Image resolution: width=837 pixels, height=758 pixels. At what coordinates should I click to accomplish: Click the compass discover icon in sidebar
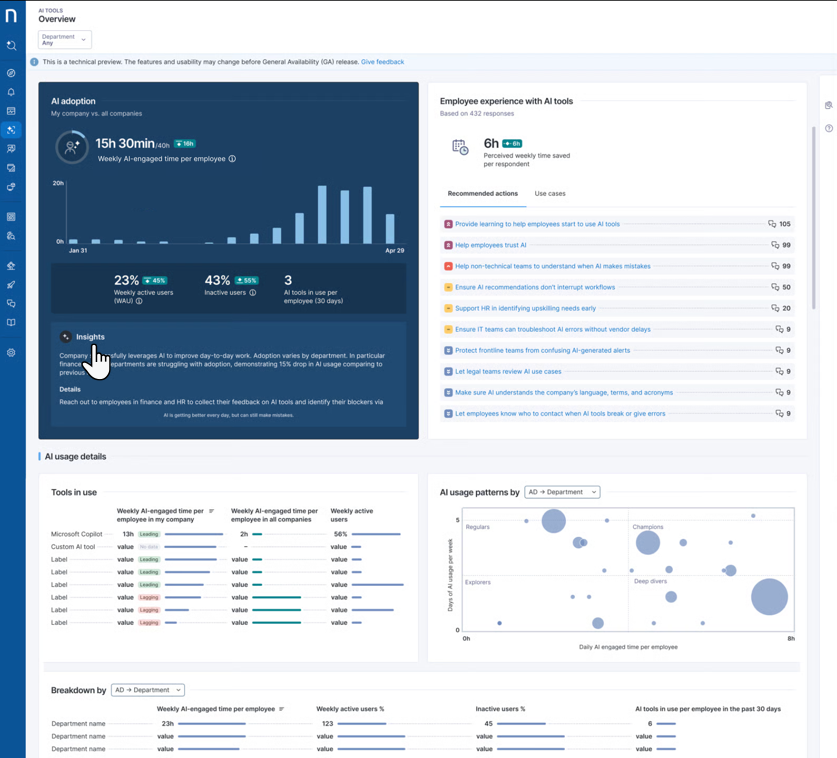click(11, 73)
